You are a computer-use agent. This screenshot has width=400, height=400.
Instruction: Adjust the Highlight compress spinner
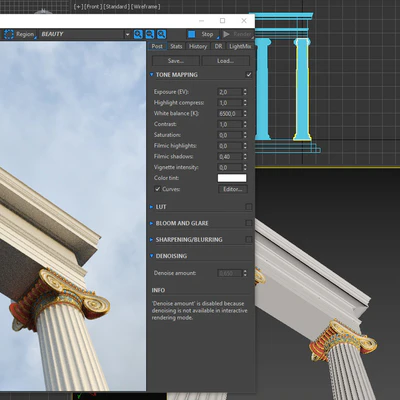[x=245, y=103]
